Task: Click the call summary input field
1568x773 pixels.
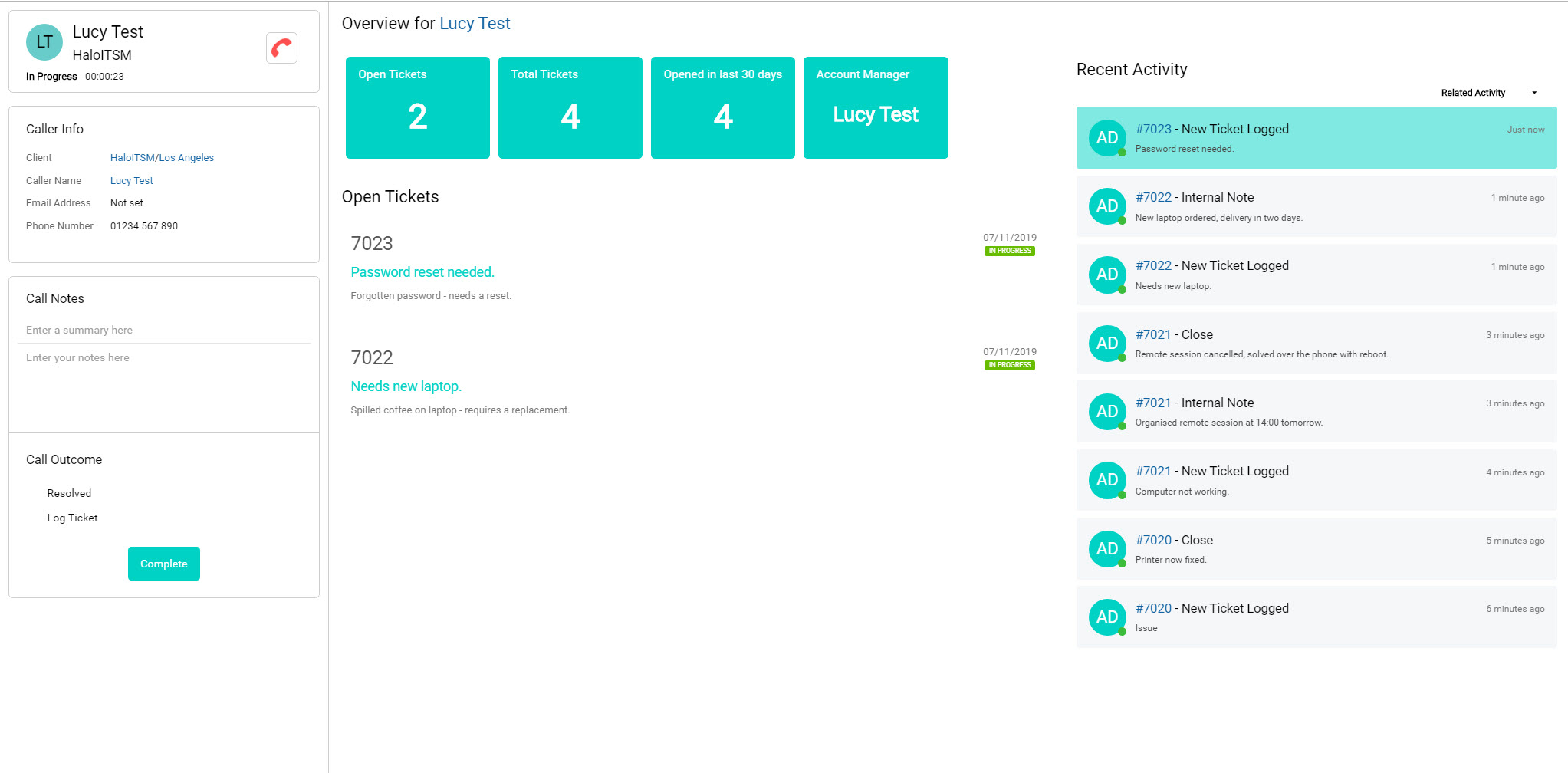Action: 164,331
